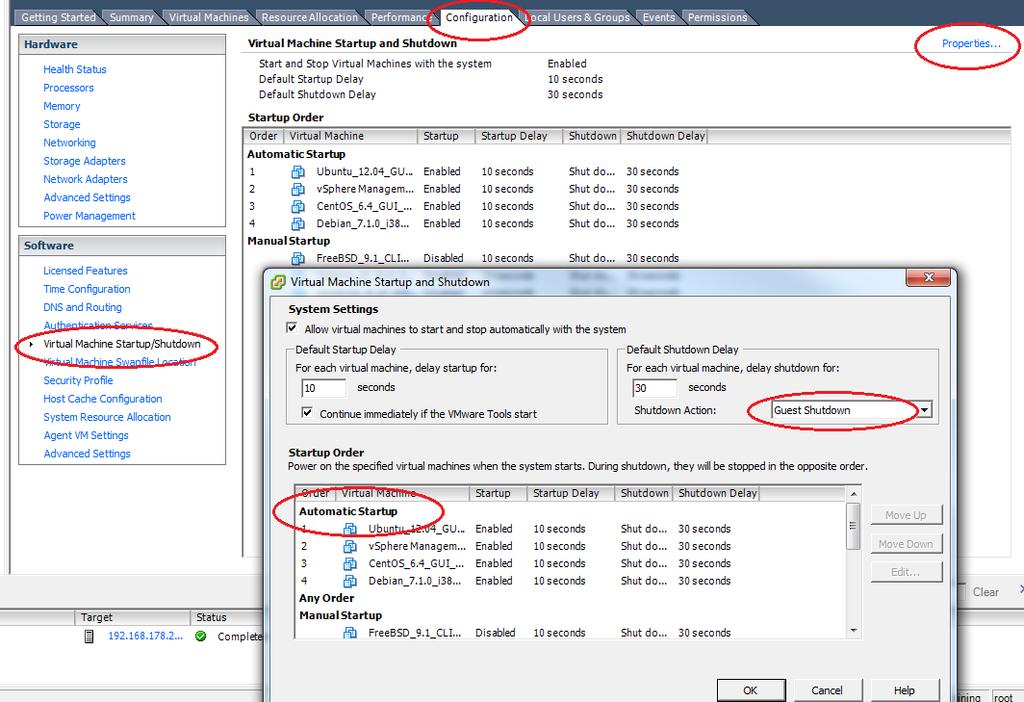
Task: Open the Networking link
Action: tap(69, 142)
